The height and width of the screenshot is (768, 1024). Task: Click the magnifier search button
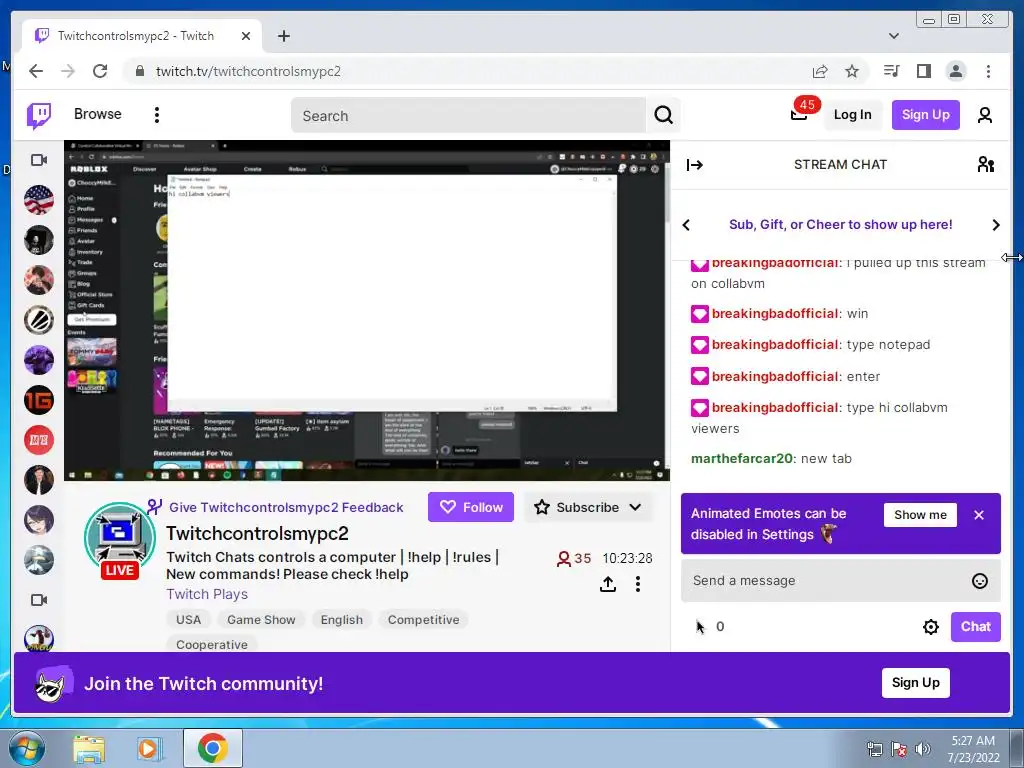point(664,116)
